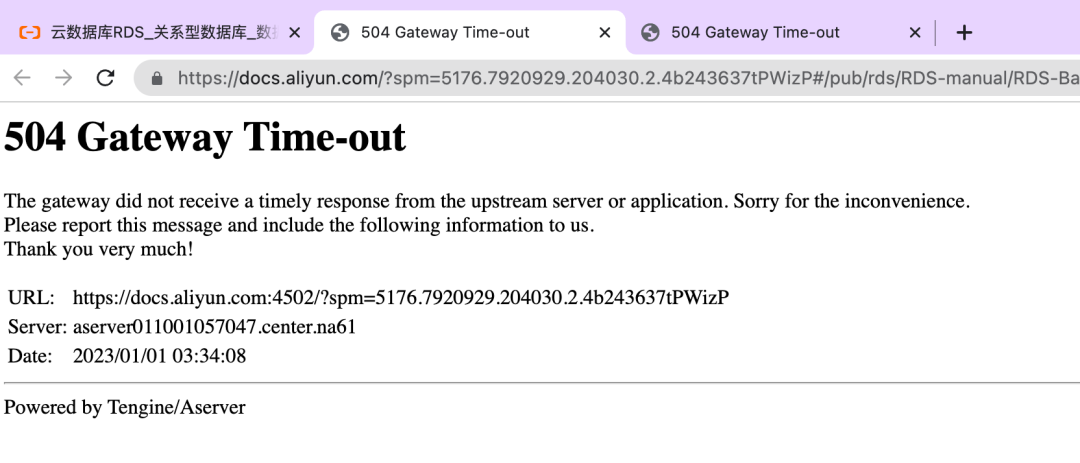This screenshot has height=463, width=1080.
Task: Reload the 504 Gateway Time-out page
Action: click(x=105, y=78)
